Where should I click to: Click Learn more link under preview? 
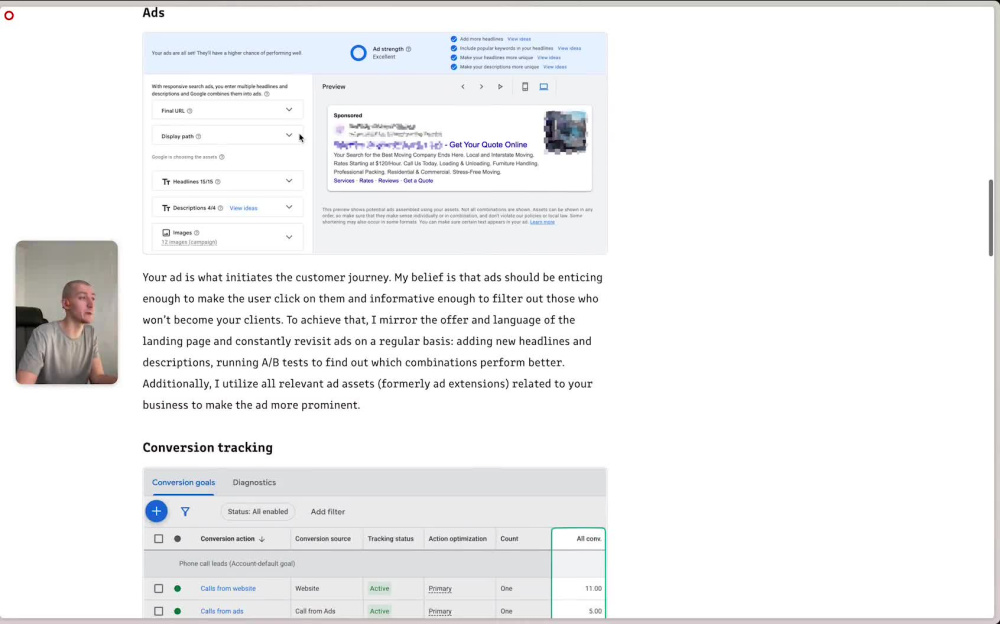[x=542, y=222]
